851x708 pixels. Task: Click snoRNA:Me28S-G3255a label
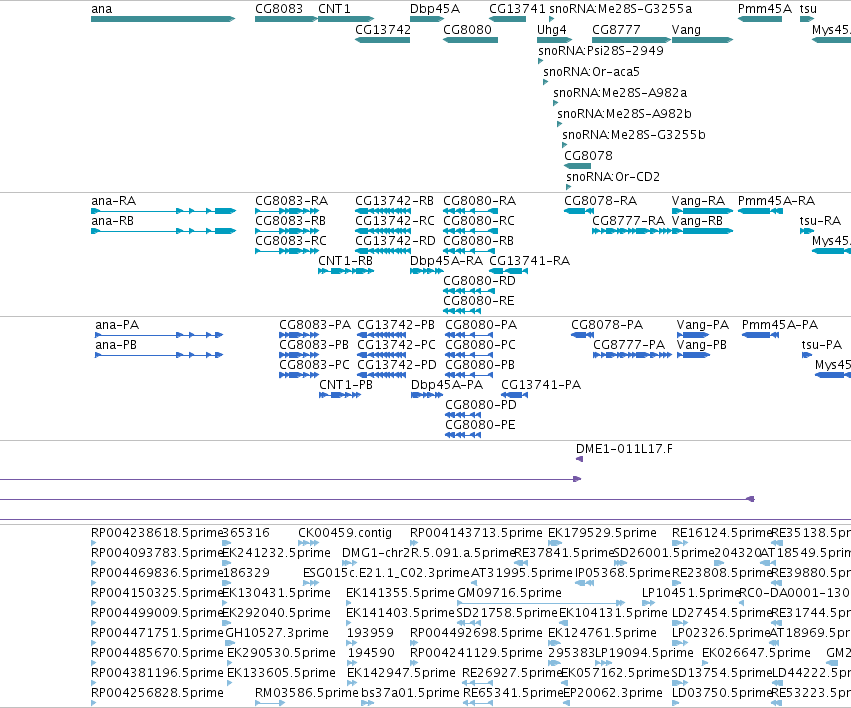click(x=621, y=9)
